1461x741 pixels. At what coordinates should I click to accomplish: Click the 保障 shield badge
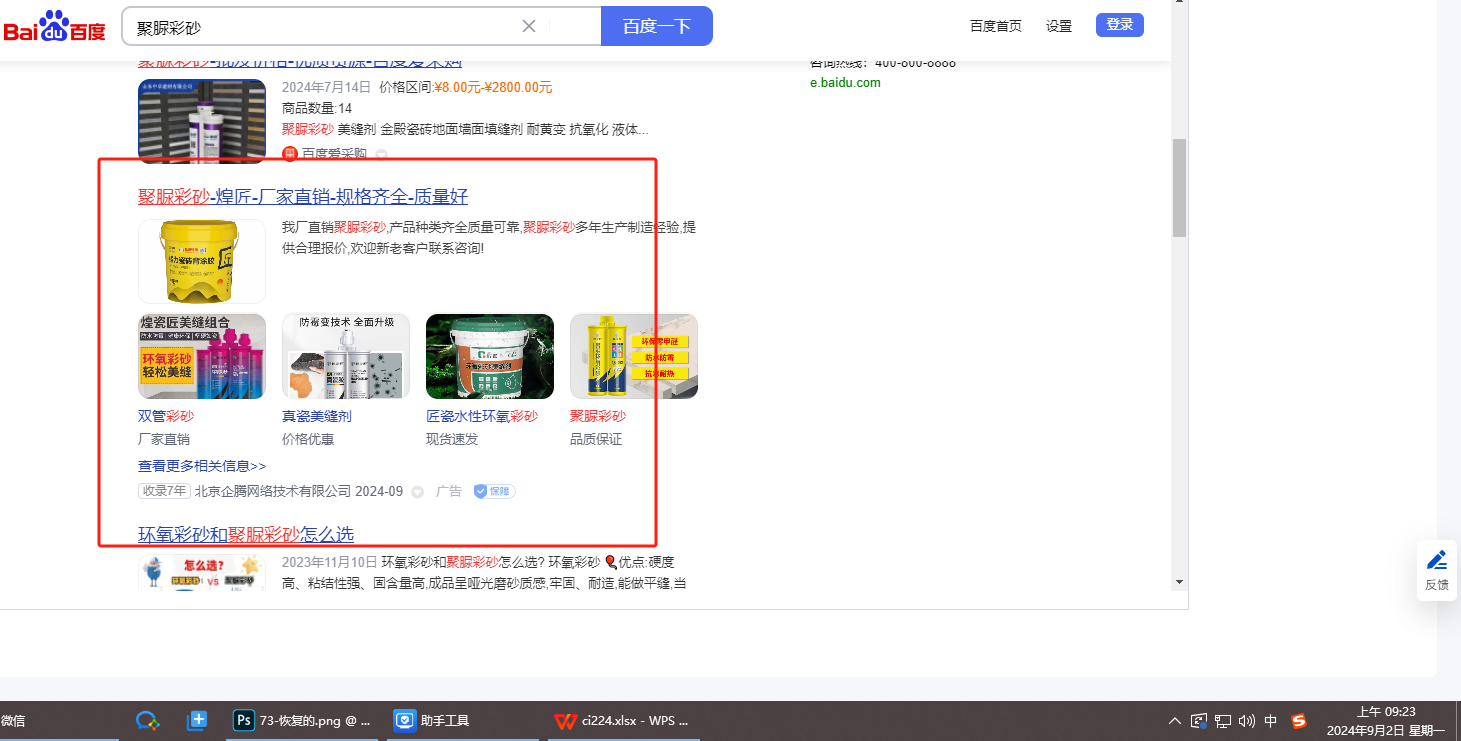(x=494, y=491)
